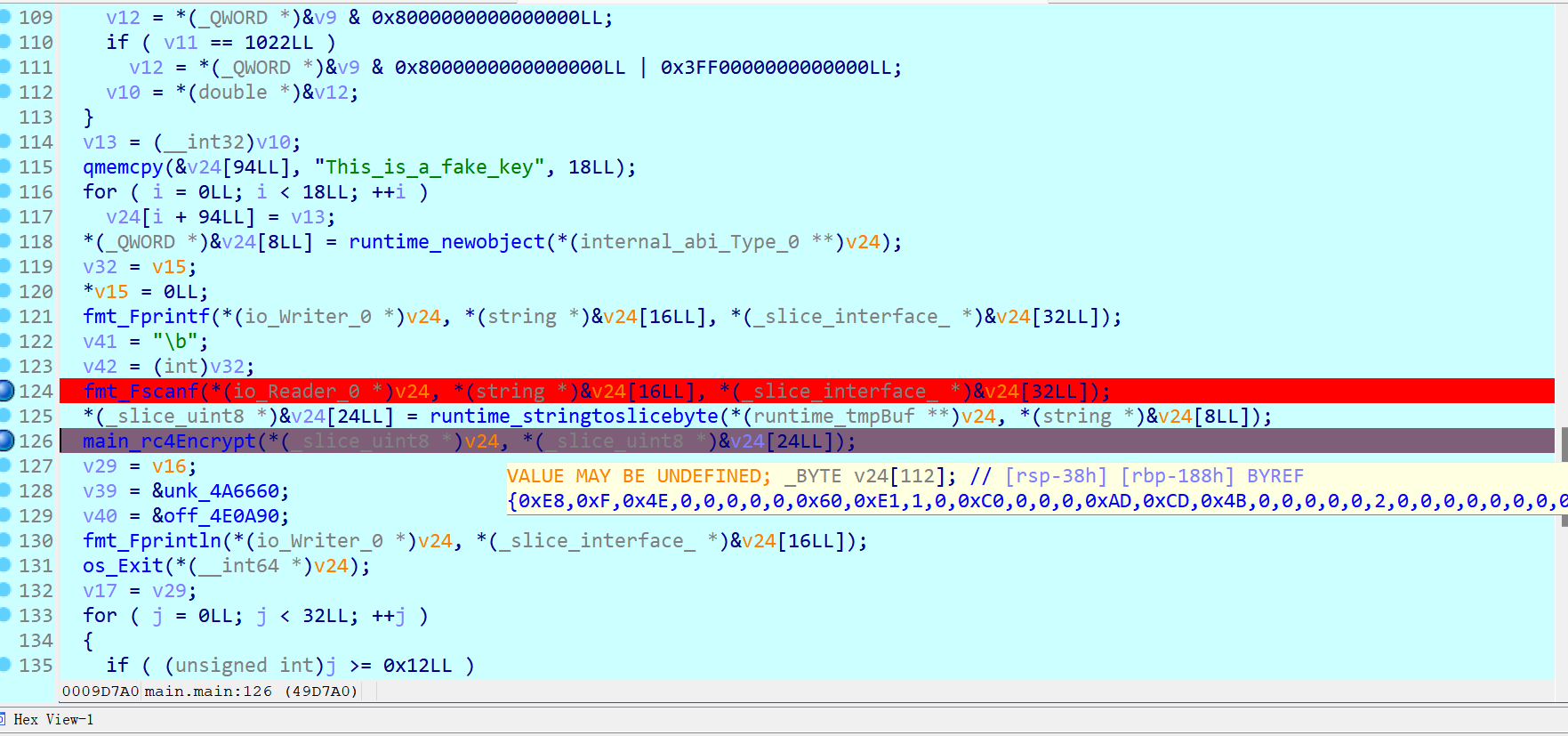Select the fmt_Fscanf function name
The width and height of the screenshot is (1568, 736).
(141, 392)
